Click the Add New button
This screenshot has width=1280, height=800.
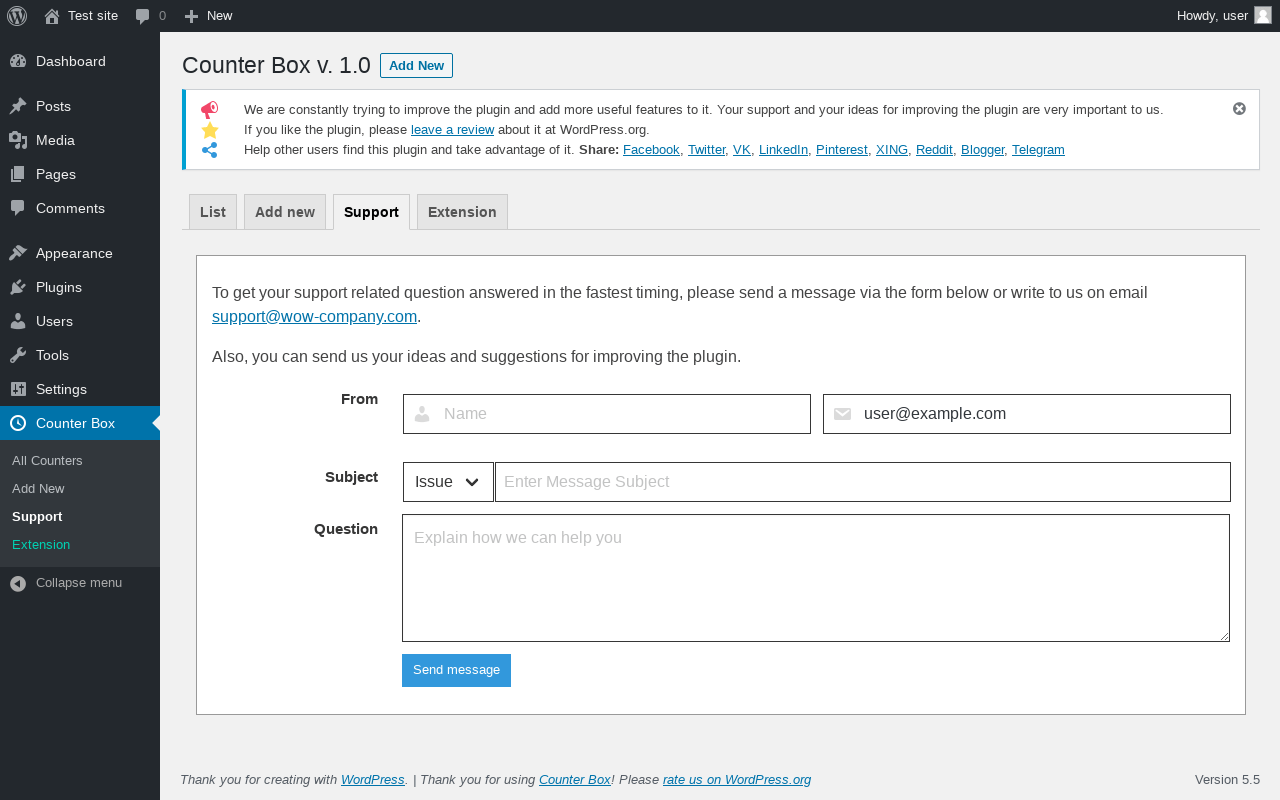coord(416,66)
